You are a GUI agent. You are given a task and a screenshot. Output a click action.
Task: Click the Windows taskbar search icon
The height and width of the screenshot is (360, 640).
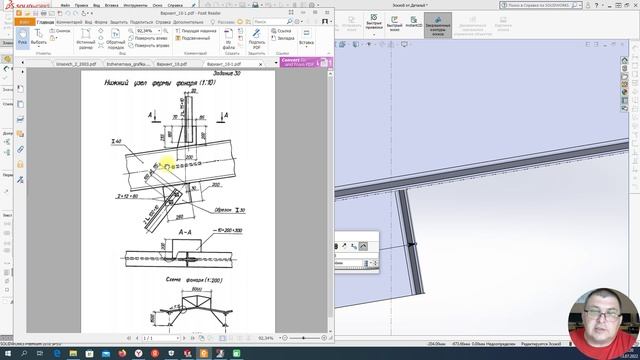point(24,353)
